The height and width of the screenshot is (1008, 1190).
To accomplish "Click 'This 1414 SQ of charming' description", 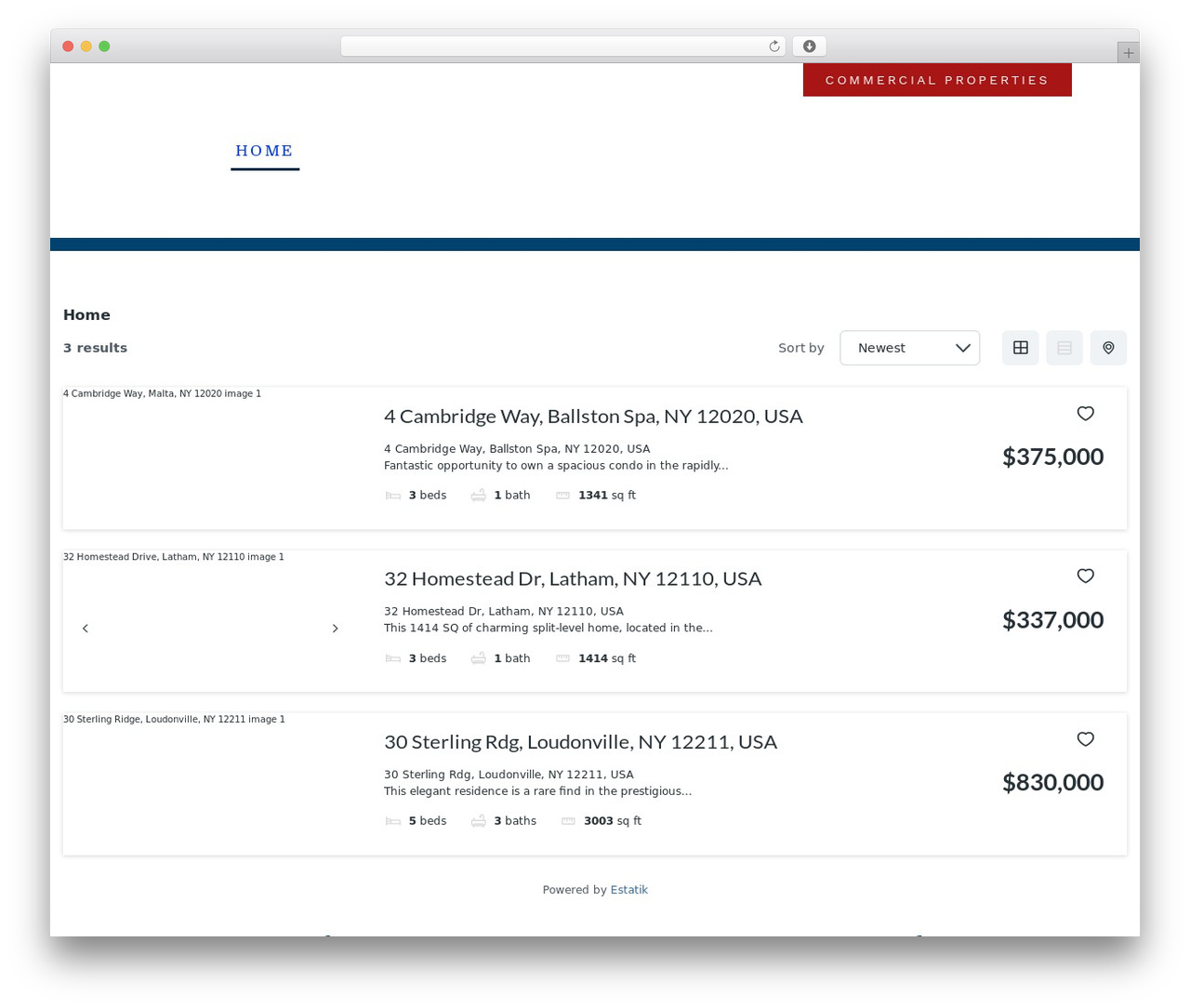I will [549, 629].
